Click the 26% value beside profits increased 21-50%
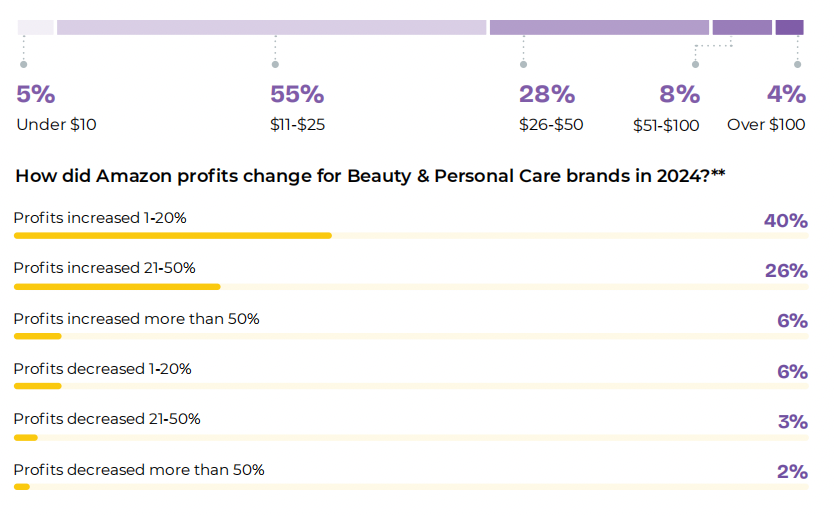 pos(785,271)
